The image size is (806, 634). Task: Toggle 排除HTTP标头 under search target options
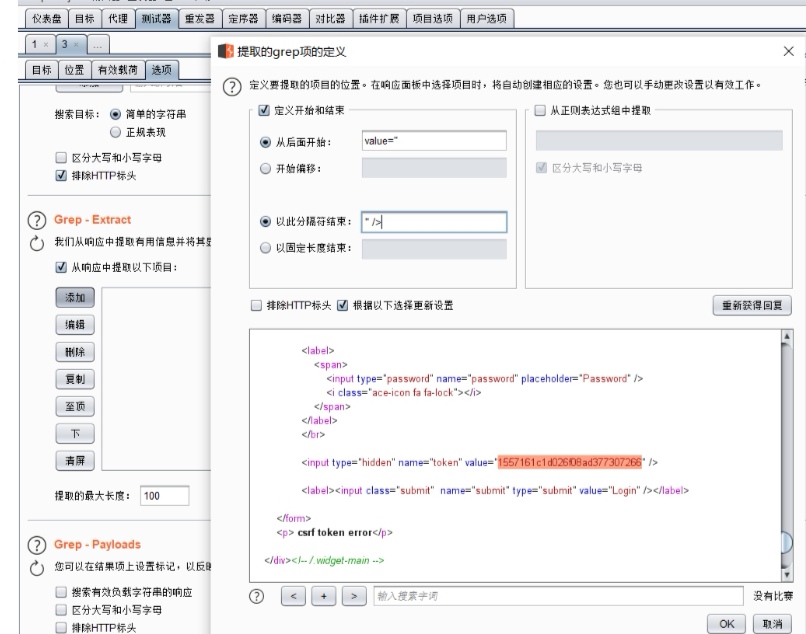(x=61, y=175)
